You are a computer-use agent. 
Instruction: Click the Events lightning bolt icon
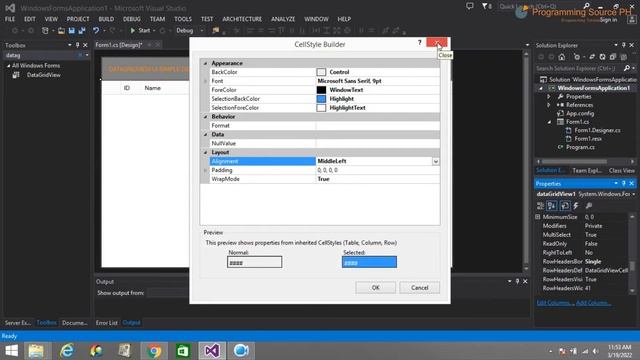point(576,206)
